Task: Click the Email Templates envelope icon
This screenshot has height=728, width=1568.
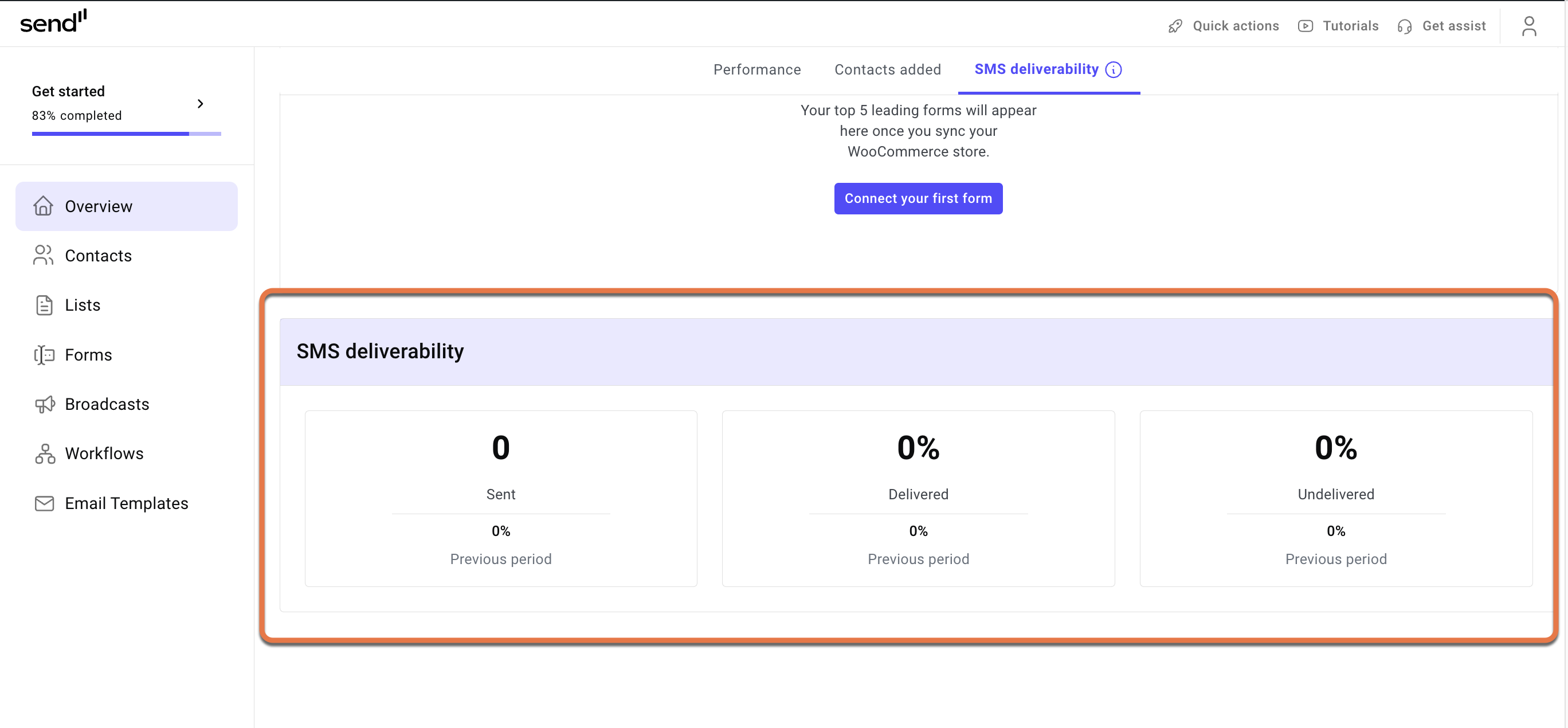Action: point(44,503)
